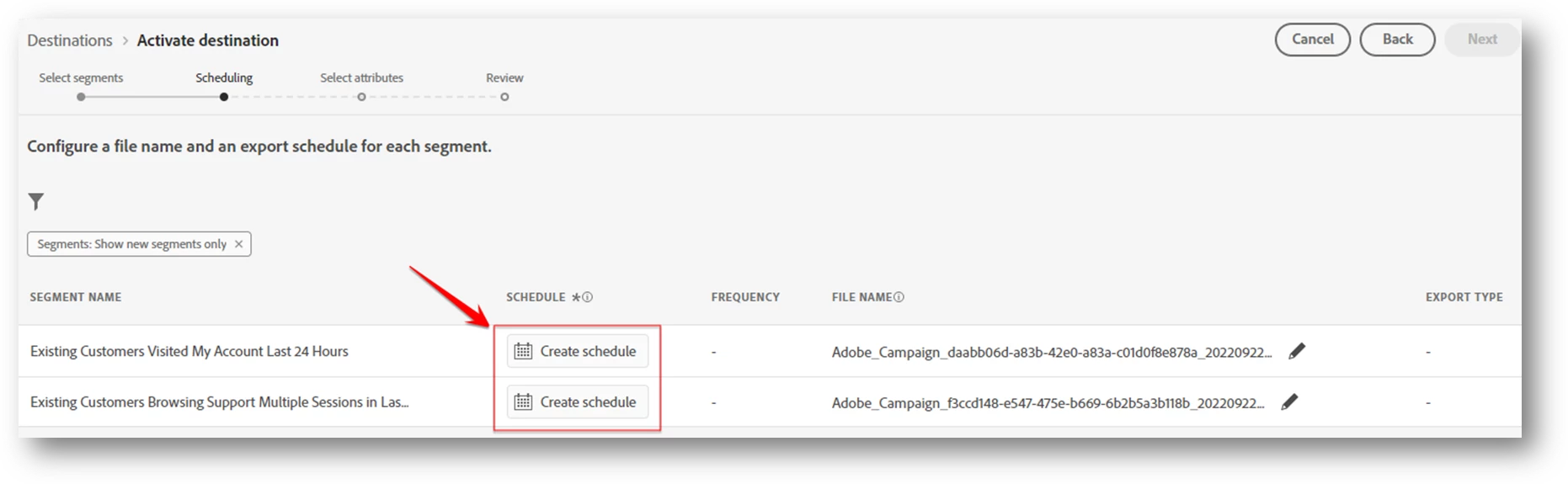Sort by SEGMENT NAME column header
Screen dimensions: 1568x484
(76, 297)
